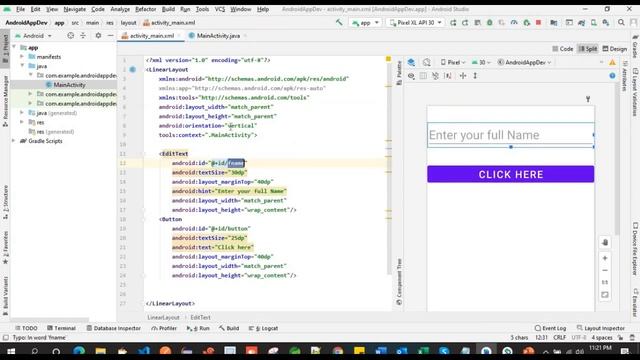Toggle the Pan screen hand icon

pyautogui.click(x=605, y=242)
